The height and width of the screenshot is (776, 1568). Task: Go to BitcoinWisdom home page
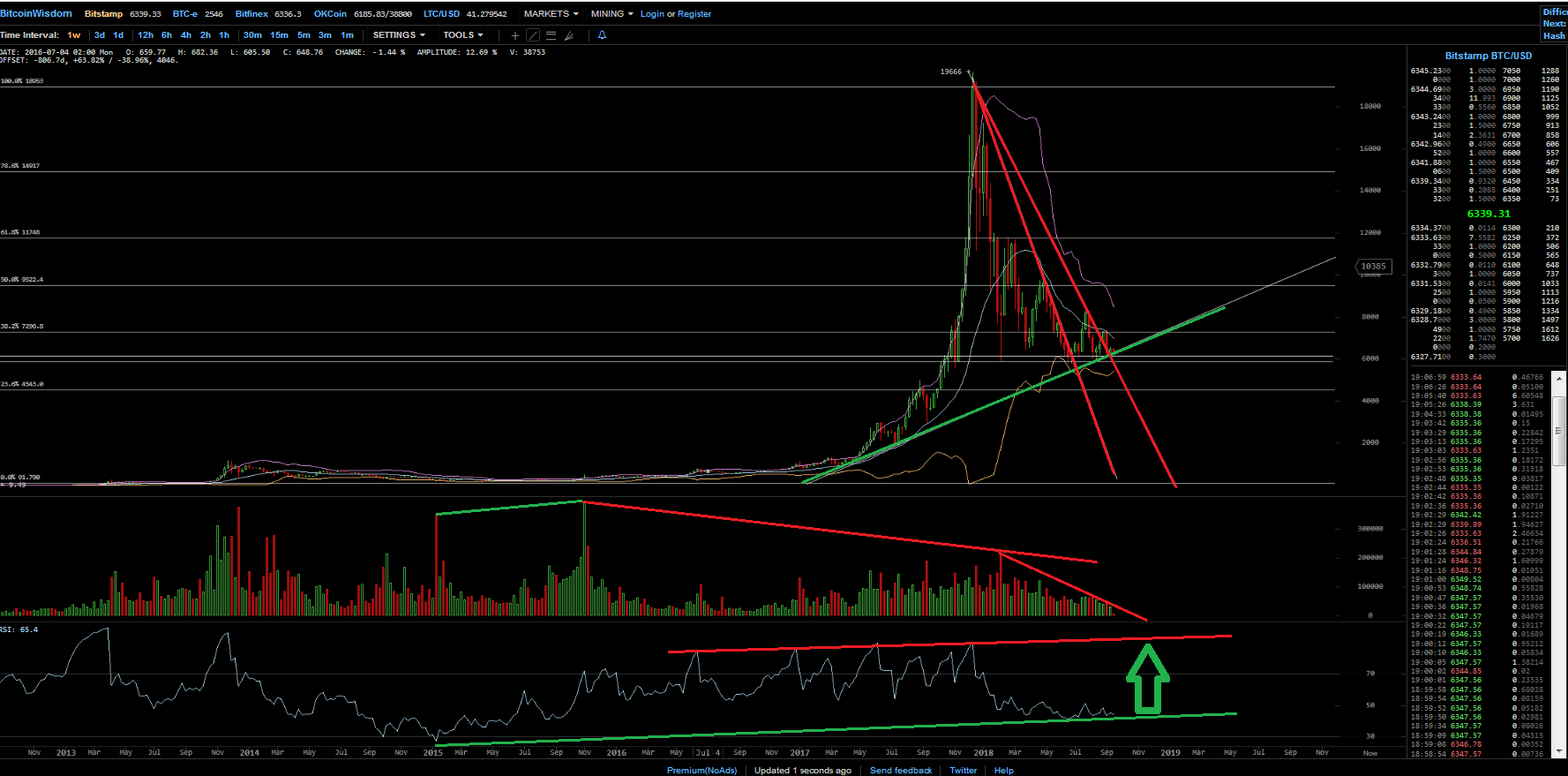[x=36, y=14]
